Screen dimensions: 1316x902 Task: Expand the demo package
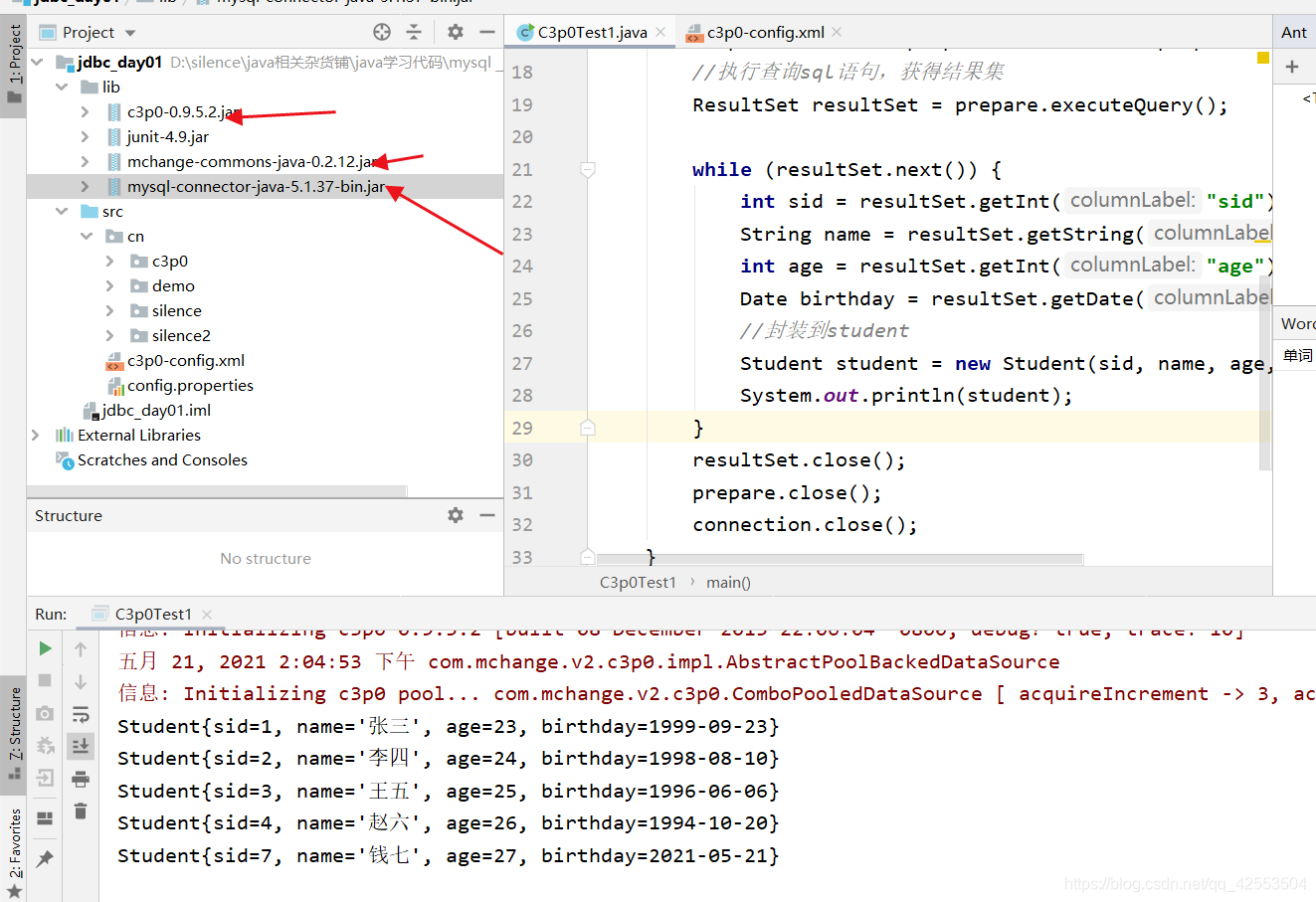(x=109, y=285)
